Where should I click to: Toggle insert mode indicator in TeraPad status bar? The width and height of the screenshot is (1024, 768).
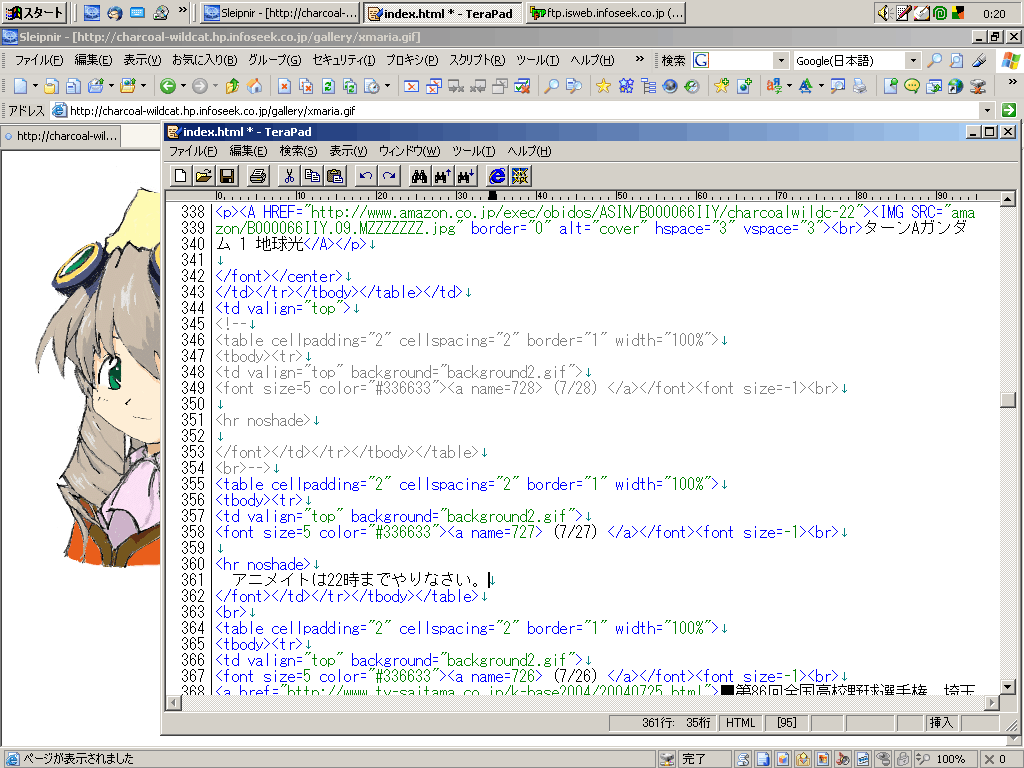click(941, 723)
